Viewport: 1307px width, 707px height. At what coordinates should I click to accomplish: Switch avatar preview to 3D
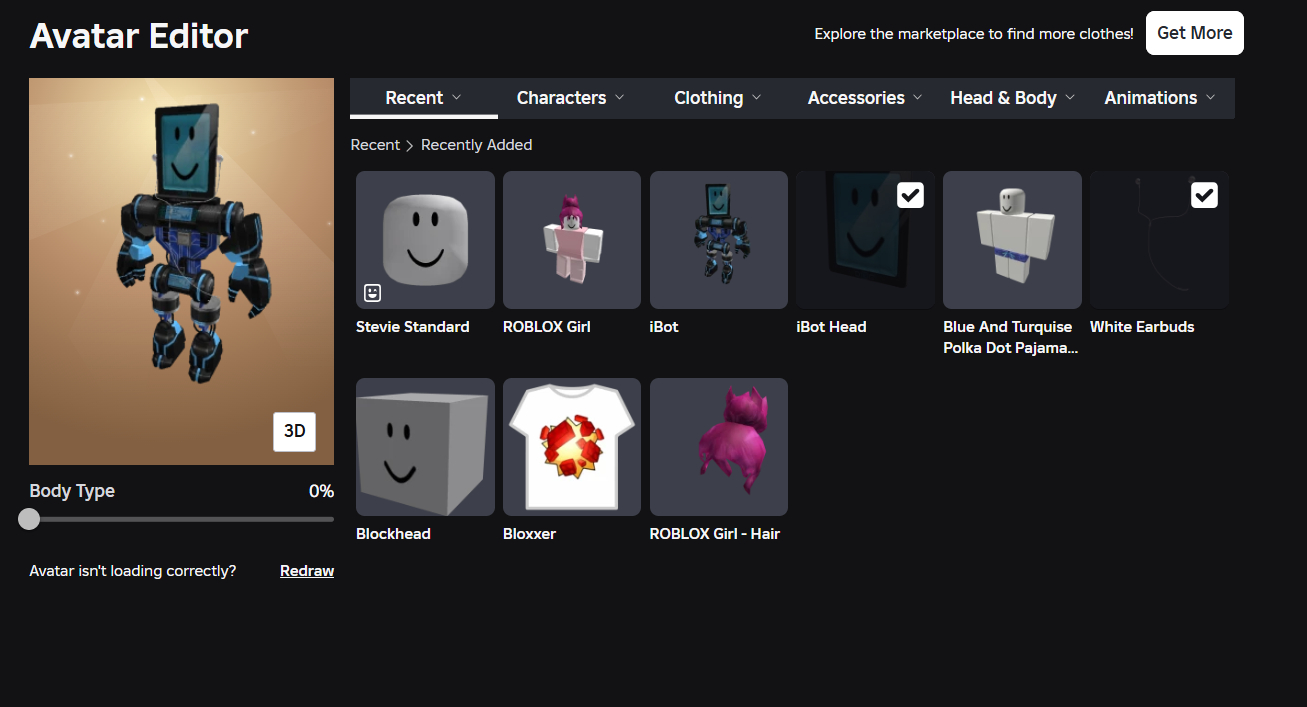tap(294, 431)
